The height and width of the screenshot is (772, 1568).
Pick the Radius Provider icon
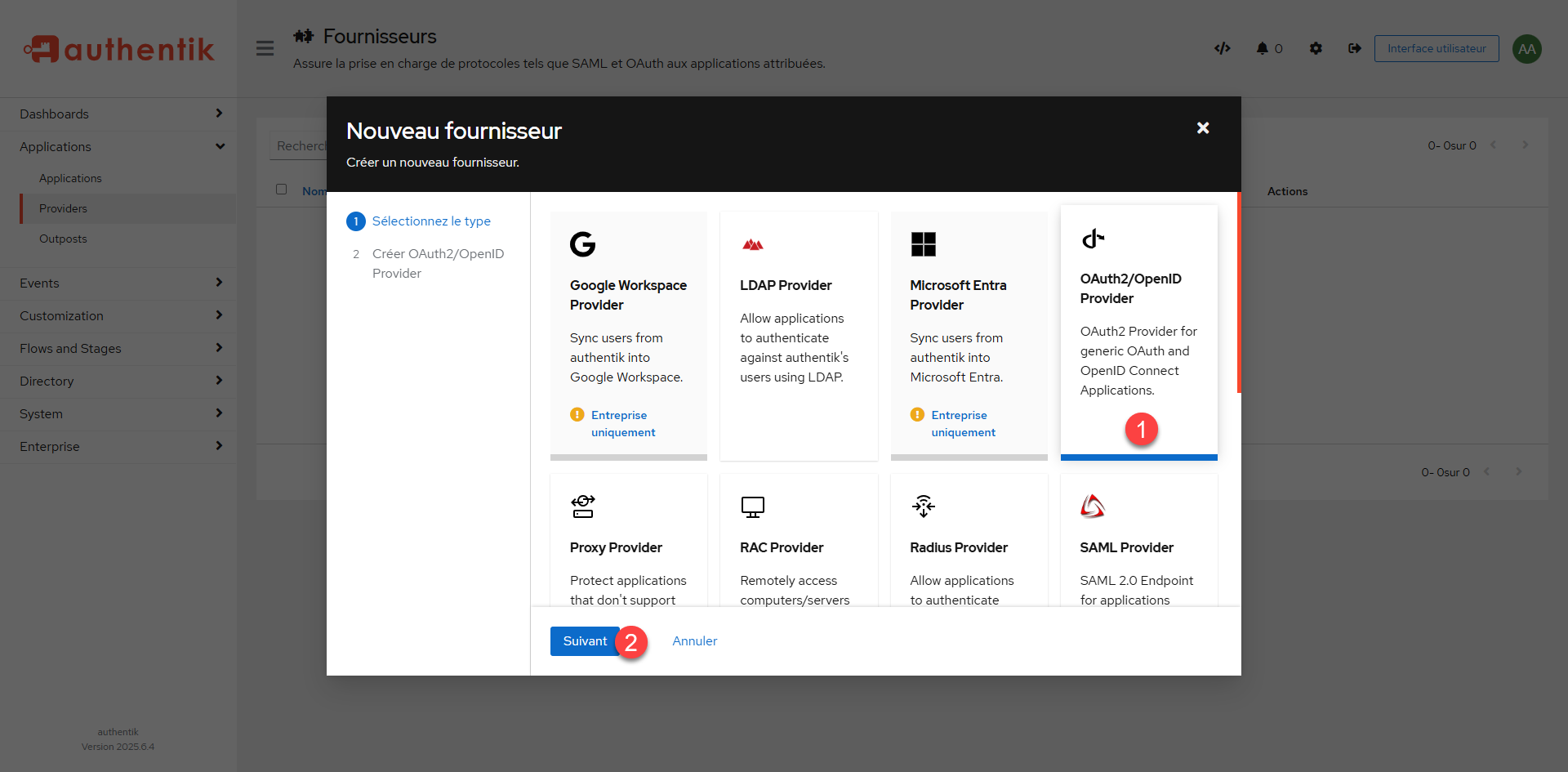pyautogui.click(x=923, y=506)
